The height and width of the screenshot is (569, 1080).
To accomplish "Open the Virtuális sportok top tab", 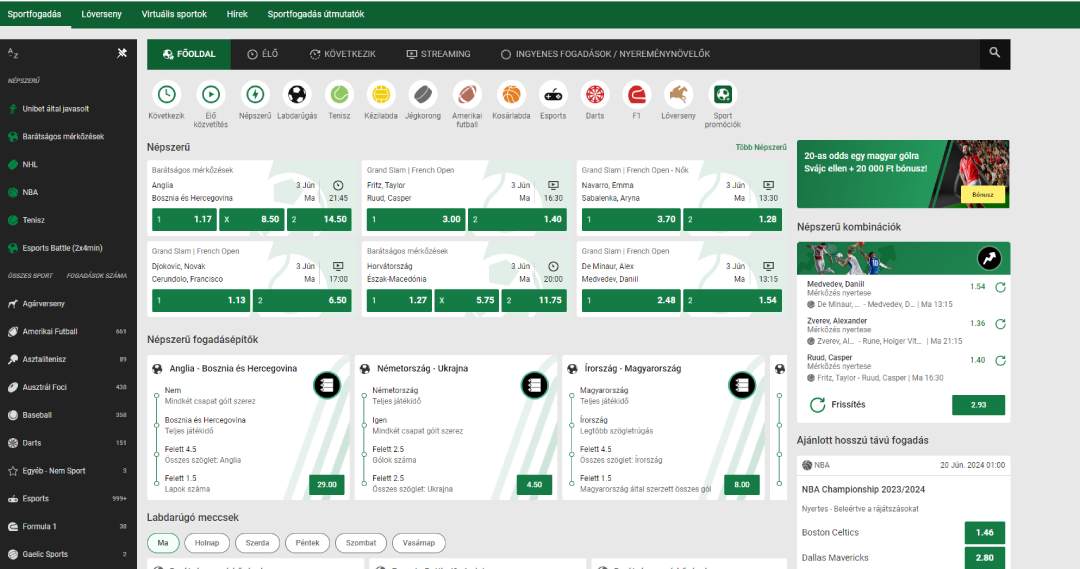I will pyautogui.click(x=174, y=14).
